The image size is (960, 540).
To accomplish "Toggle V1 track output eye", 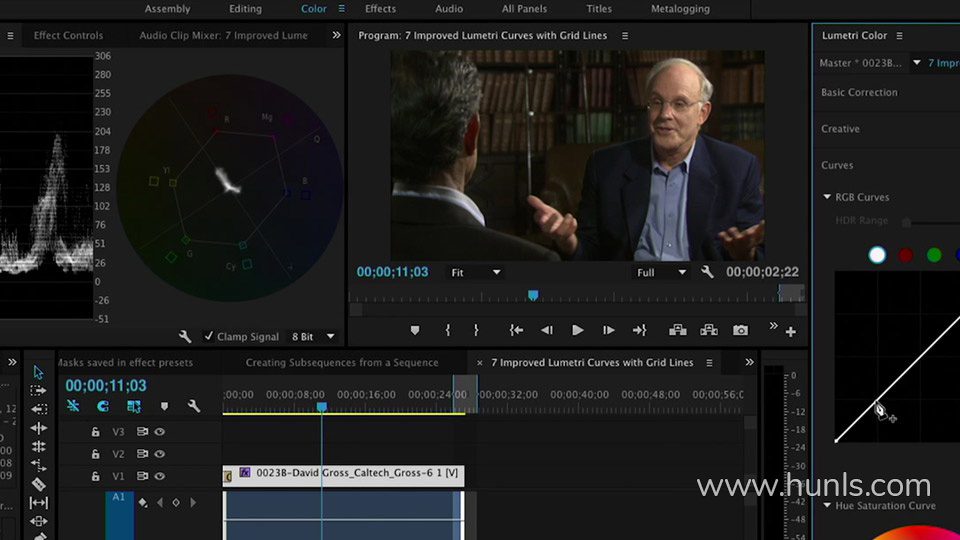I will pos(160,476).
